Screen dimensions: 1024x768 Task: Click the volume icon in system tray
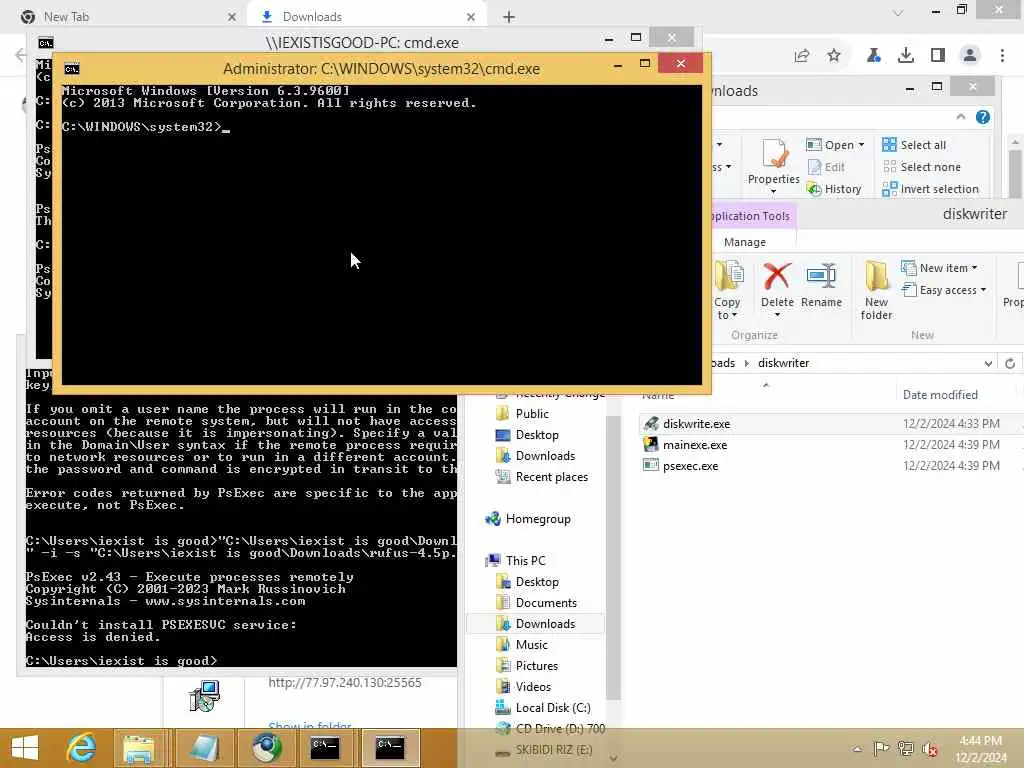click(x=929, y=749)
